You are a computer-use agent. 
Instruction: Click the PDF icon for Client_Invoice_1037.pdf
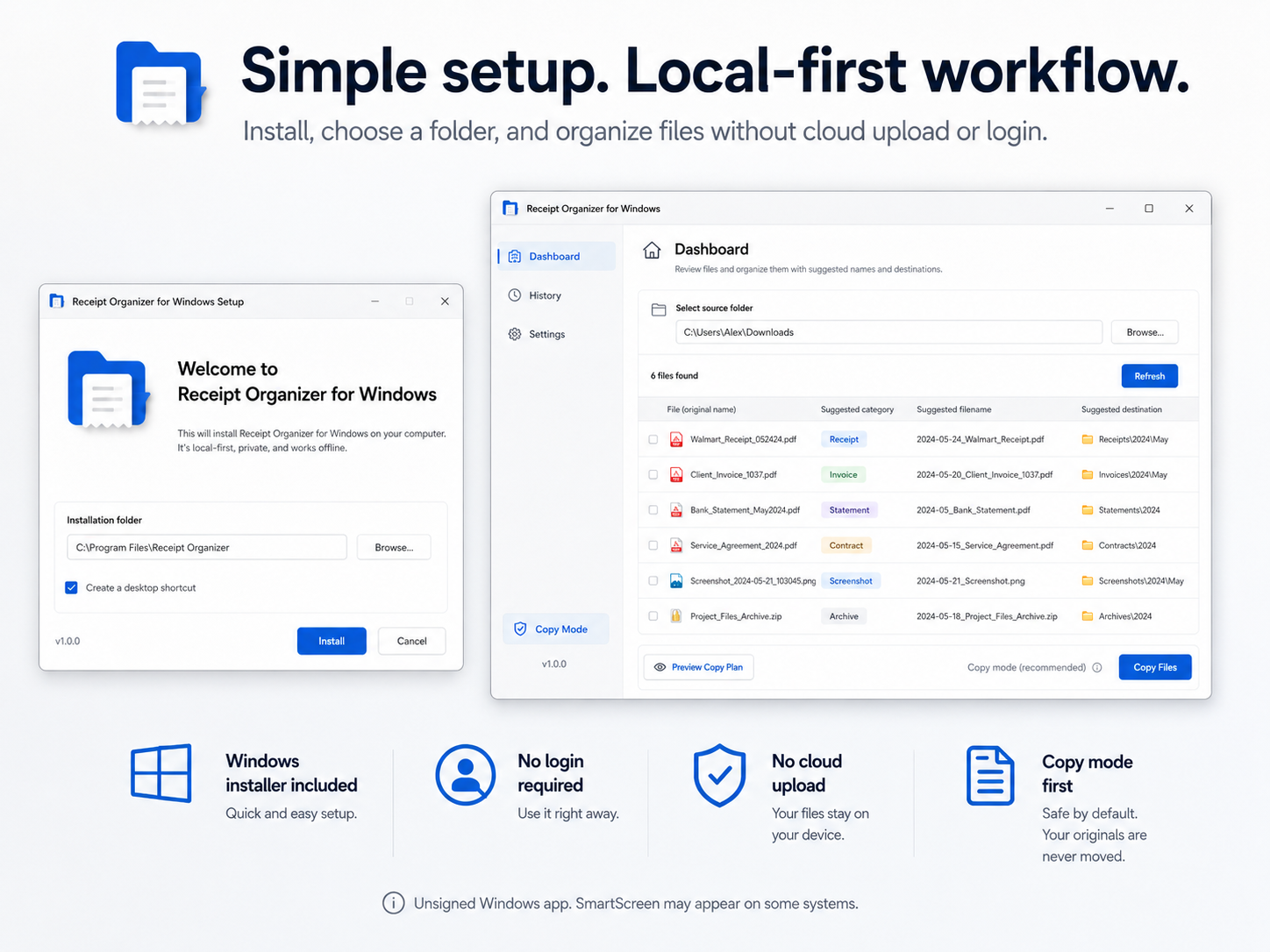pyautogui.click(x=676, y=474)
